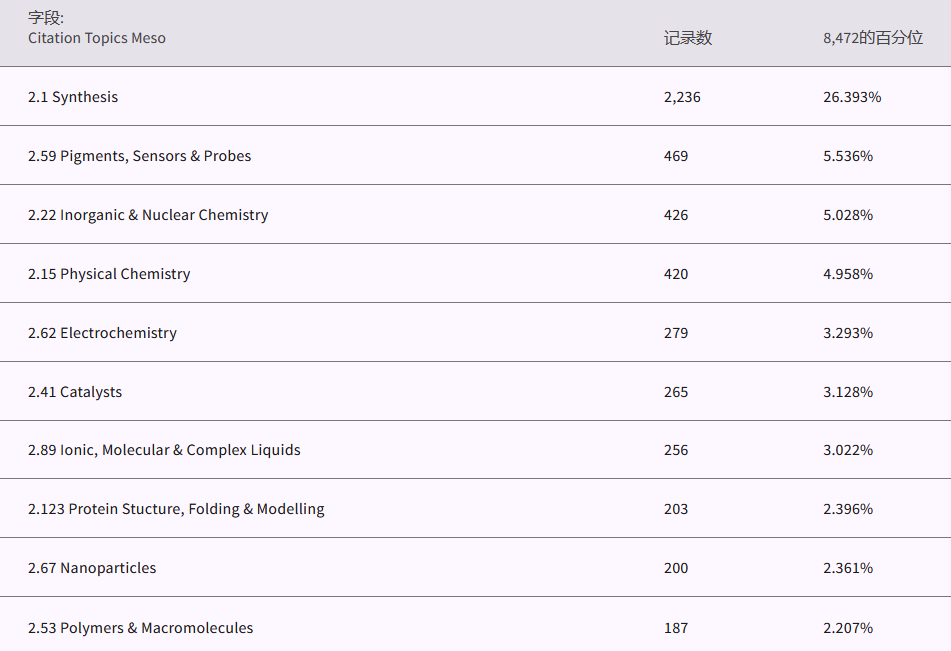Click the 4.958% percentage for Physical Chemistry

(848, 274)
